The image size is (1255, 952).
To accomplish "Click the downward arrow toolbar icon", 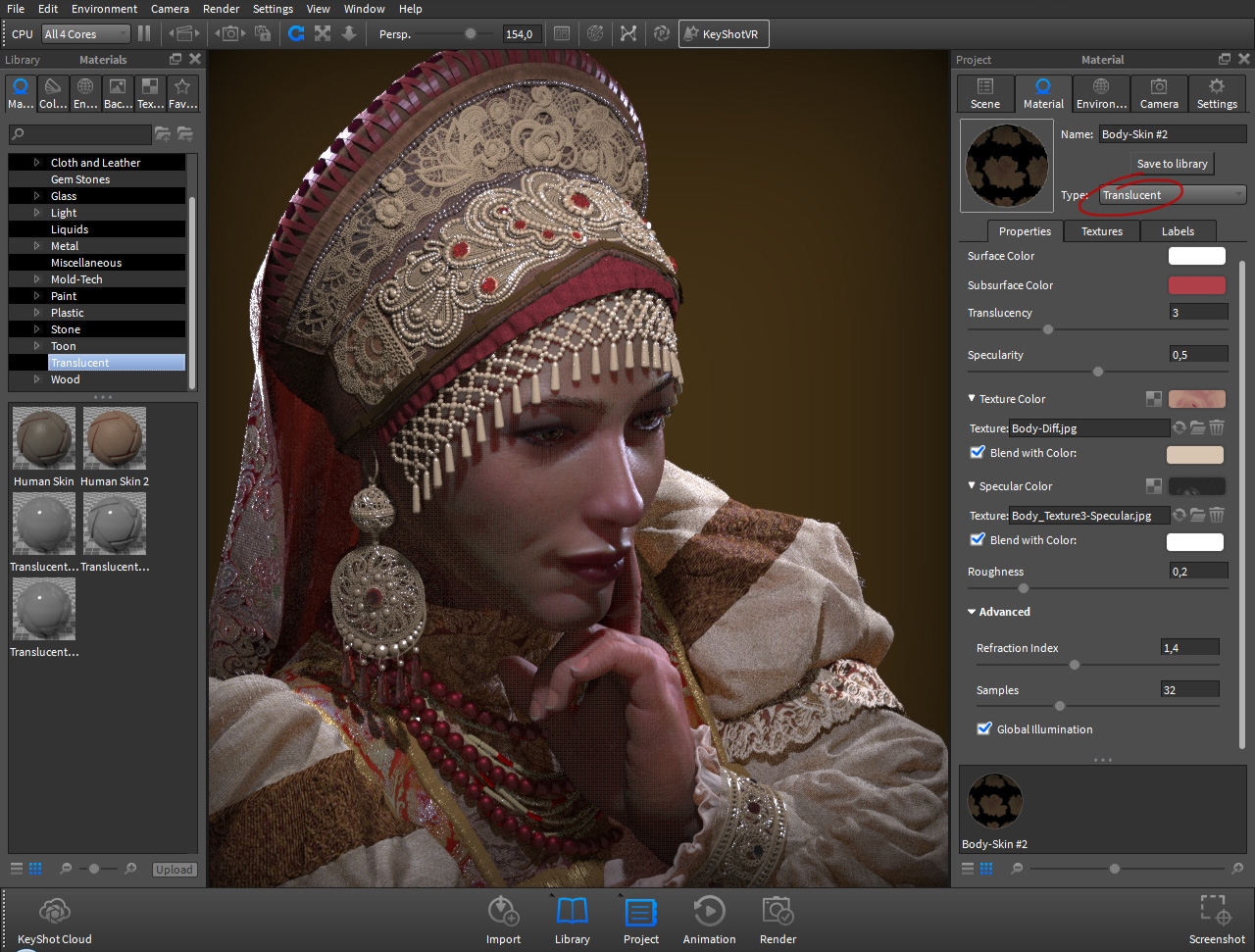I will [x=349, y=33].
